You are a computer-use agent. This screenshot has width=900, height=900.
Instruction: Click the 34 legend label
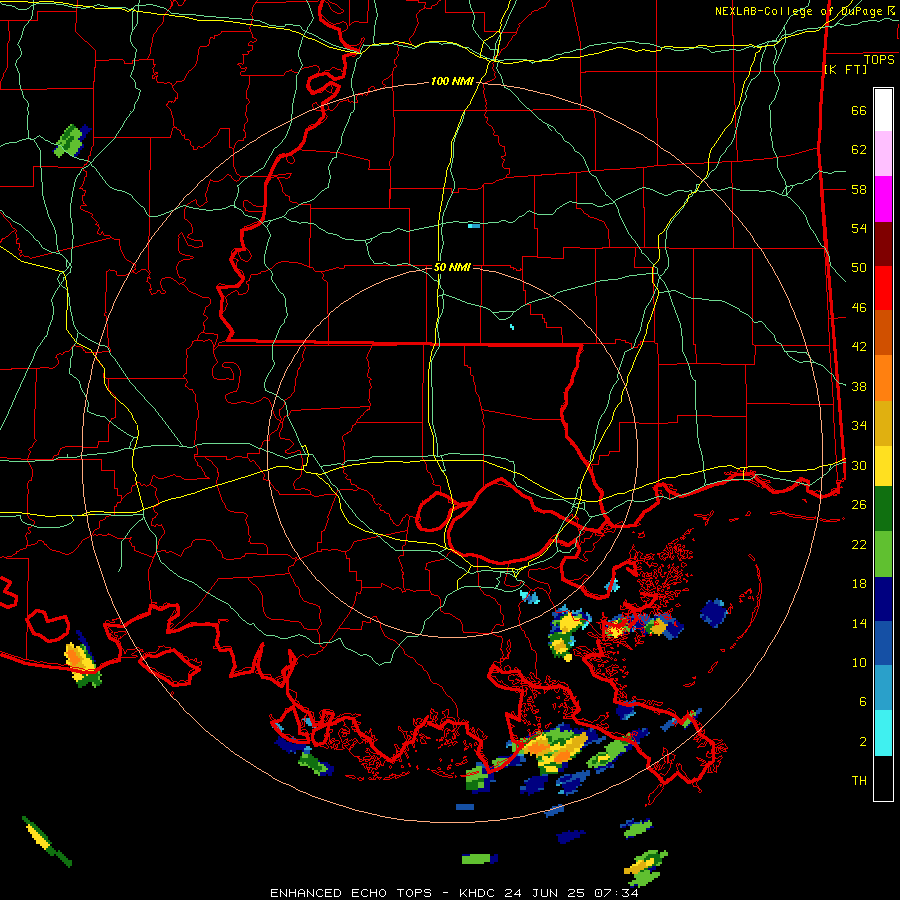point(859,426)
